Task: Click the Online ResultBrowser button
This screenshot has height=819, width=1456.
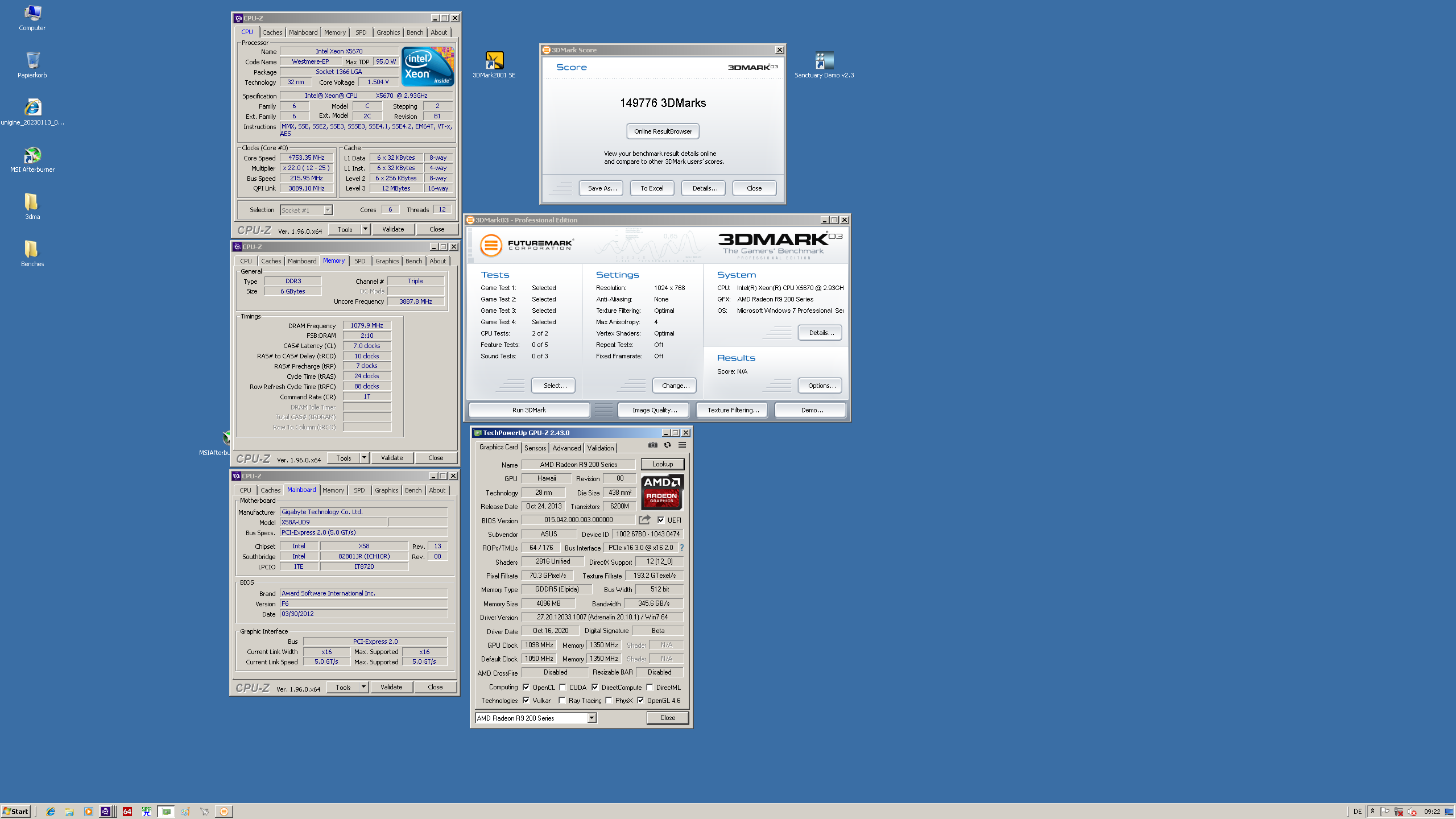Action: [663, 131]
